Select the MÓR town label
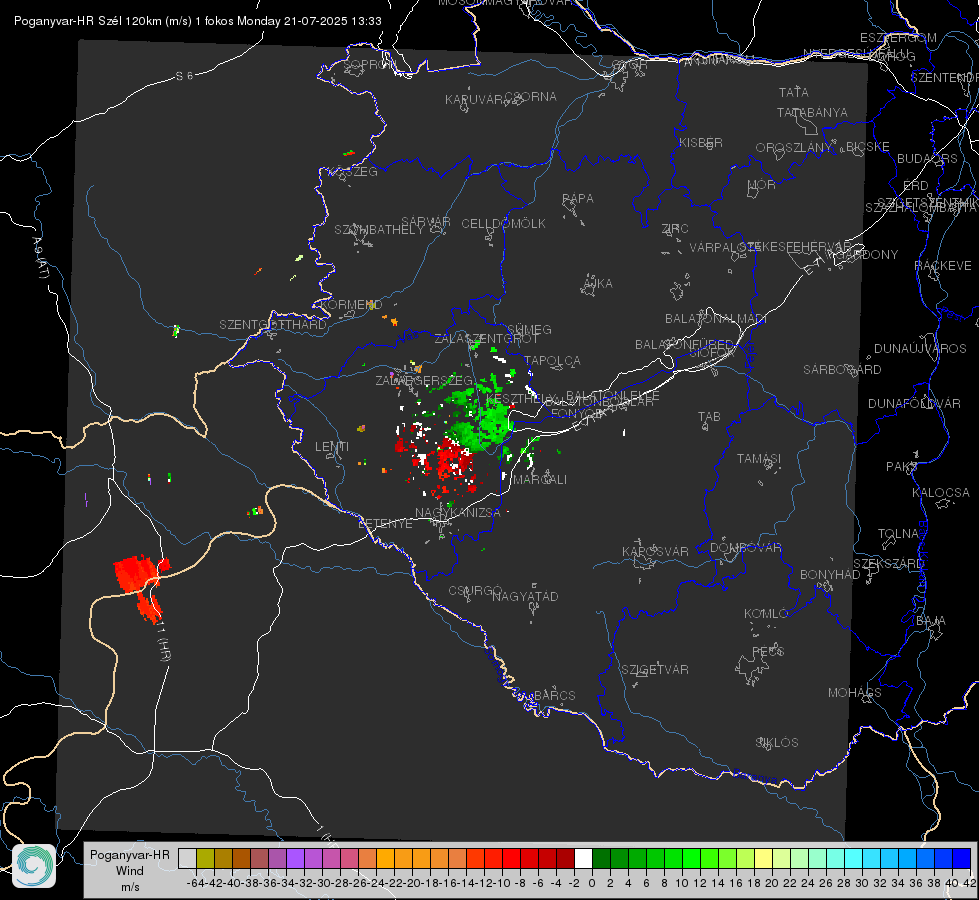This screenshot has width=979, height=900. click(762, 185)
